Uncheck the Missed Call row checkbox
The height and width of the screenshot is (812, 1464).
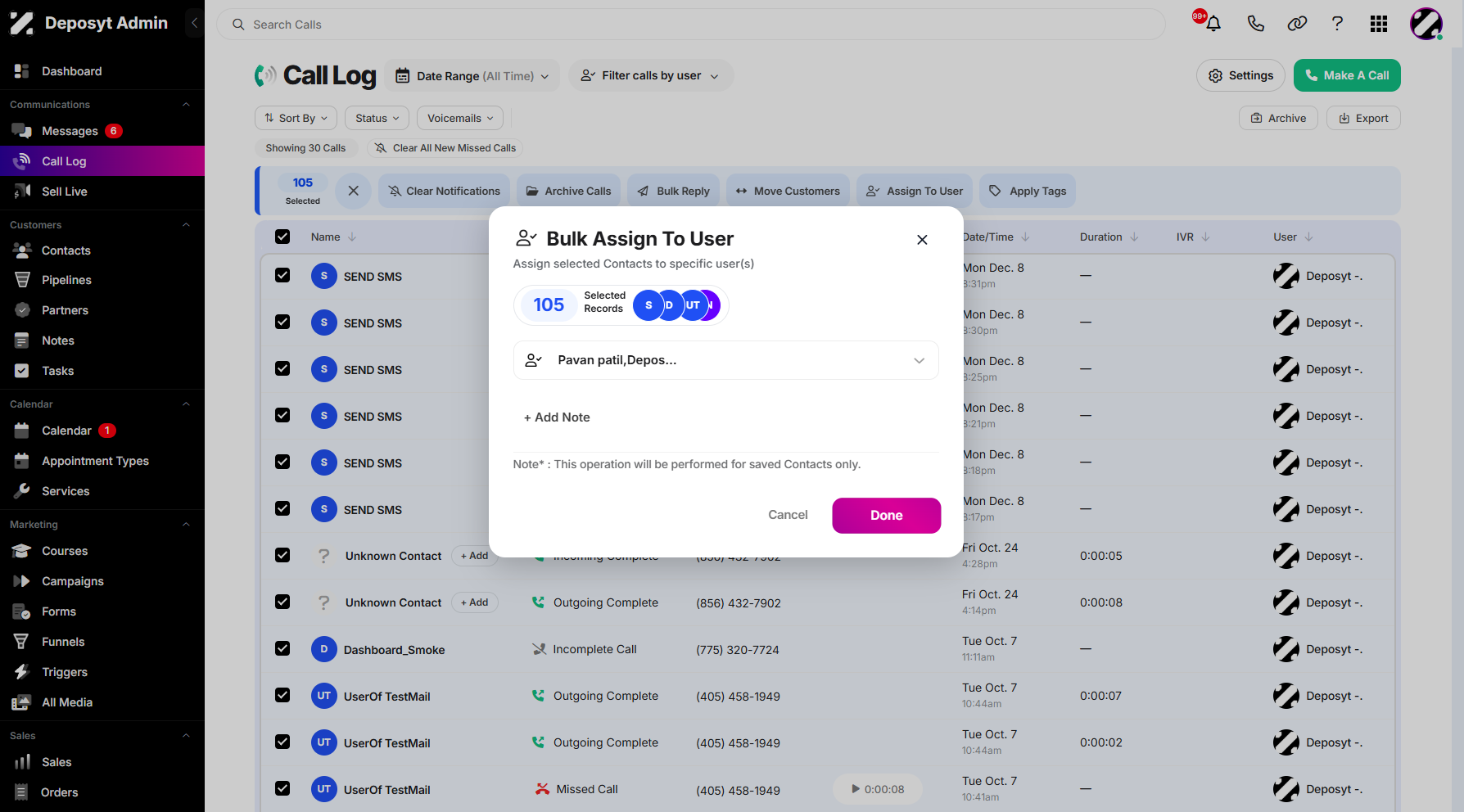282,788
